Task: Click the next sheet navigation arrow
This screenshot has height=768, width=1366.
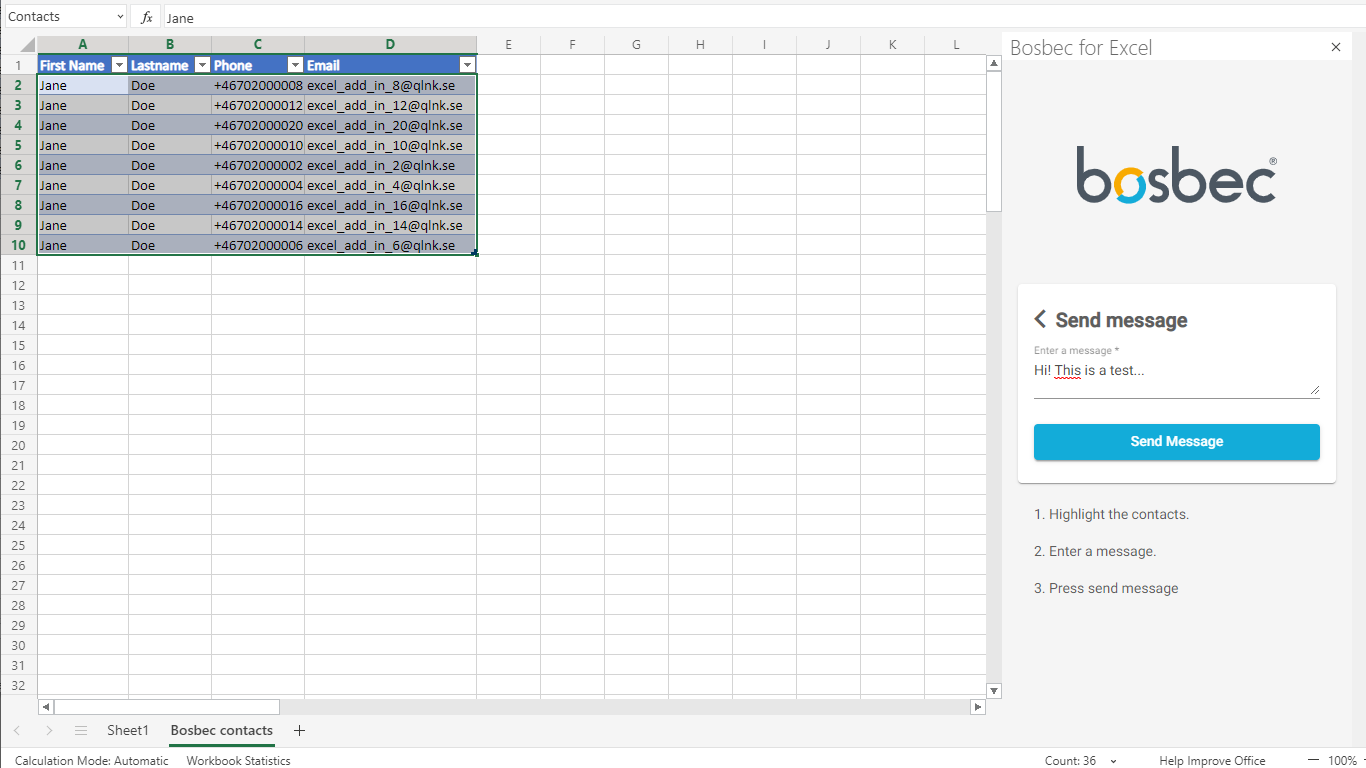Action: (48, 731)
